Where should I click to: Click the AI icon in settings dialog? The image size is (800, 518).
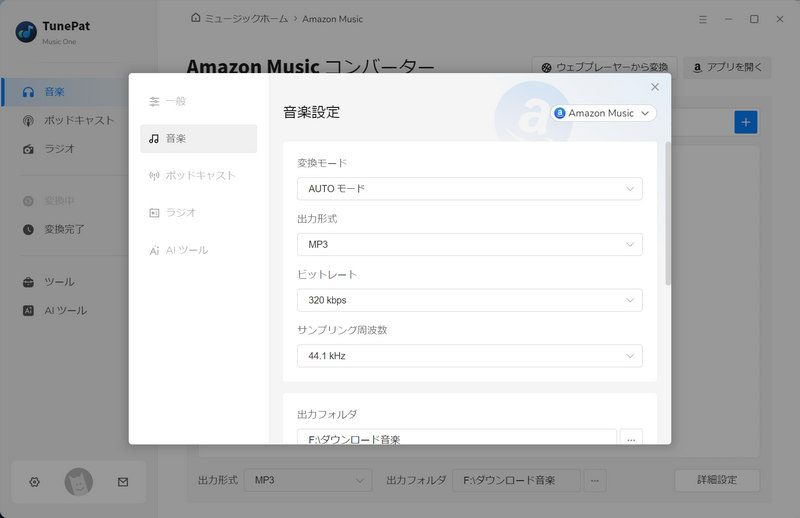[x=154, y=251]
